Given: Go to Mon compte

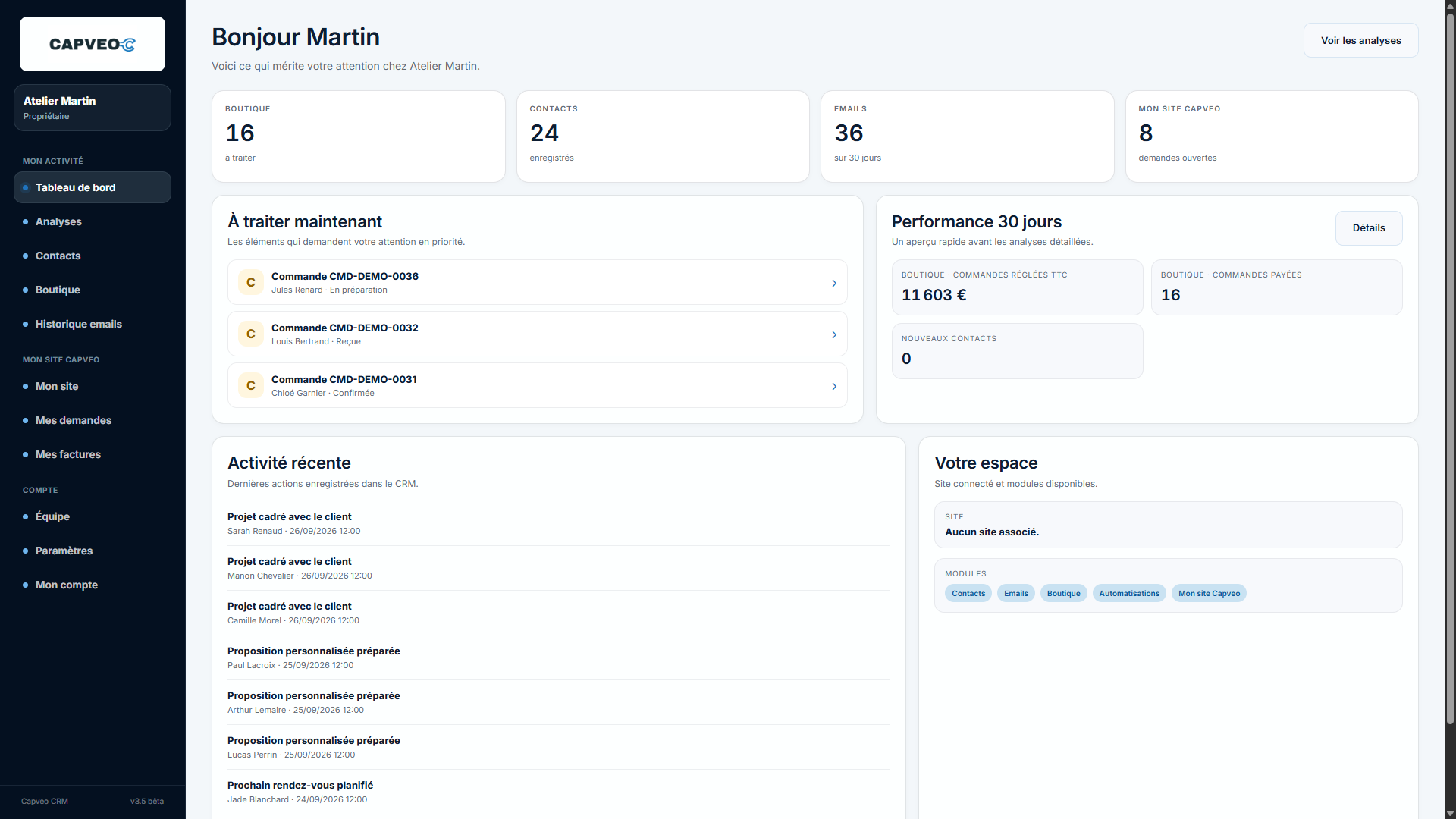Looking at the screenshot, I should click(x=93, y=585).
